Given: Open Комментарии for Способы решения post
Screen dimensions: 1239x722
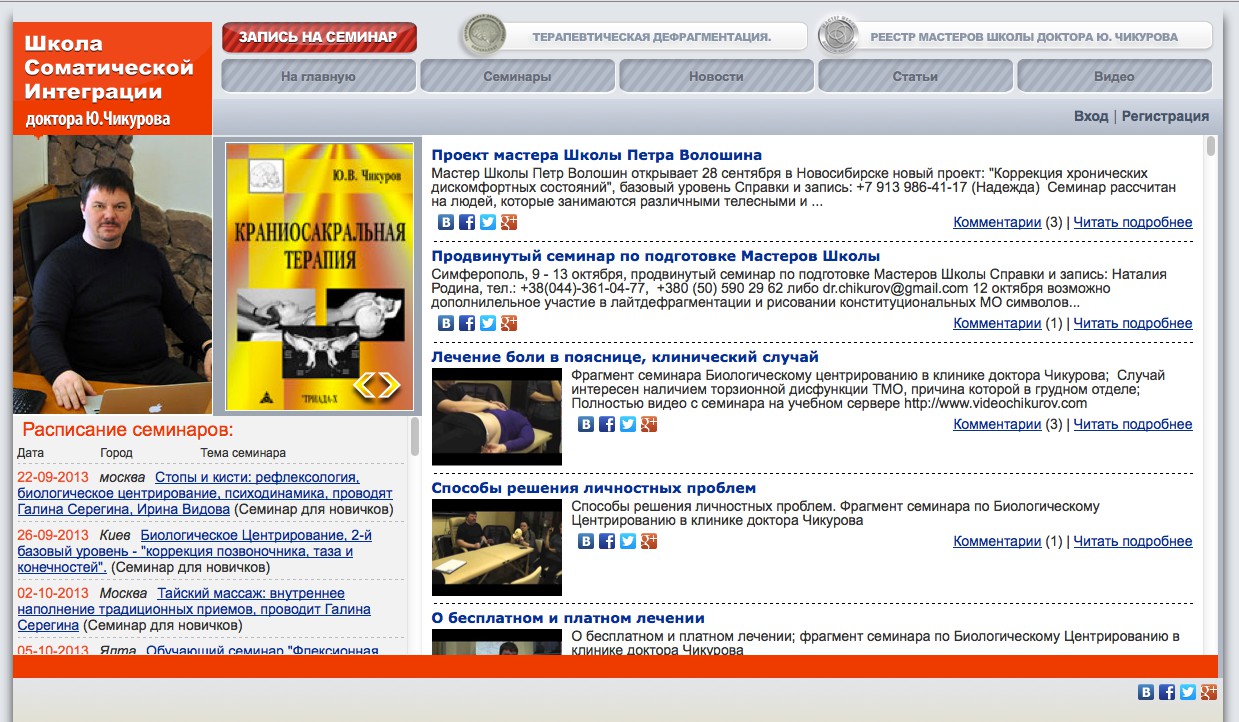Looking at the screenshot, I should coord(997,541).
